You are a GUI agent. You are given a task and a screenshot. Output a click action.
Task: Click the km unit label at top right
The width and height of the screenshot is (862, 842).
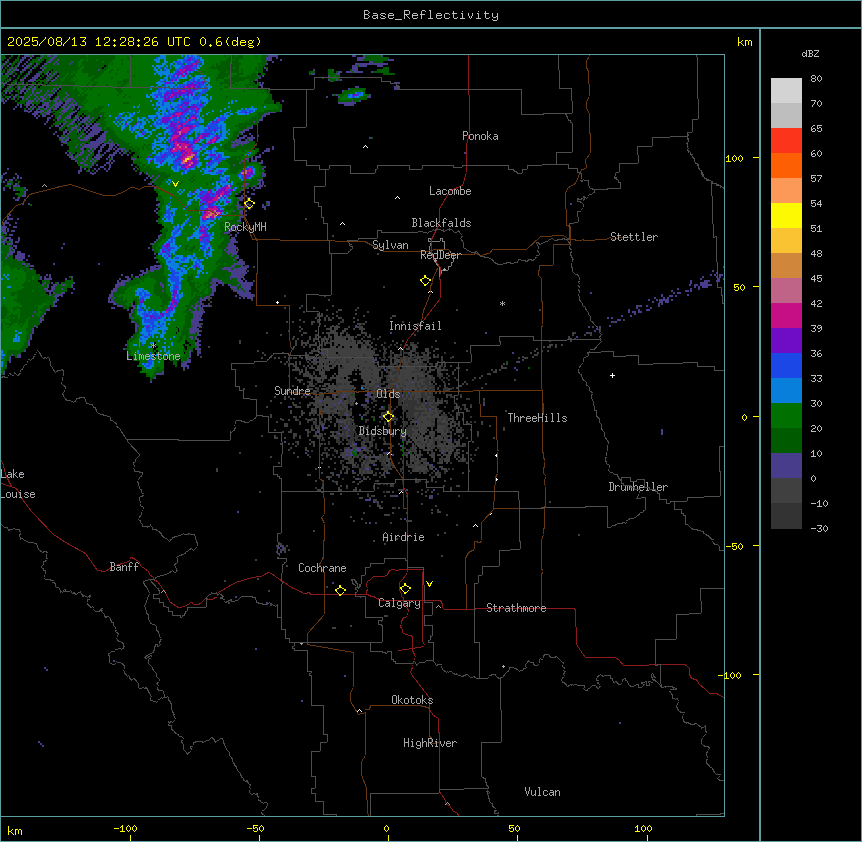744,42
